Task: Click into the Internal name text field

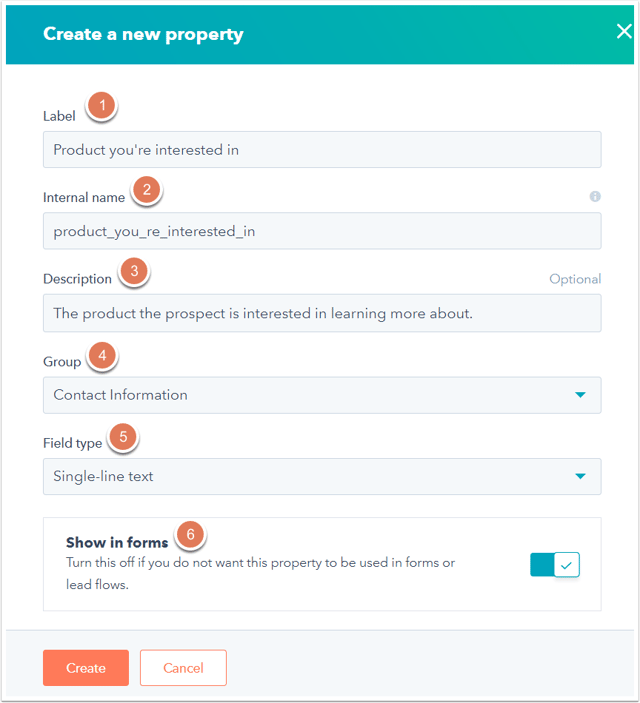Action: click(x=322, y=231)
